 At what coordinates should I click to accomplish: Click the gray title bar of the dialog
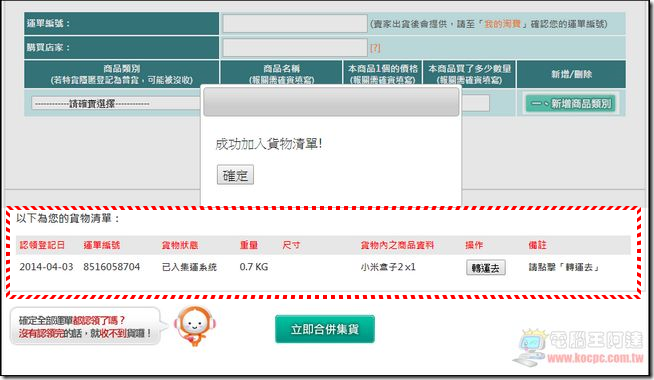(x=331, y=102)
